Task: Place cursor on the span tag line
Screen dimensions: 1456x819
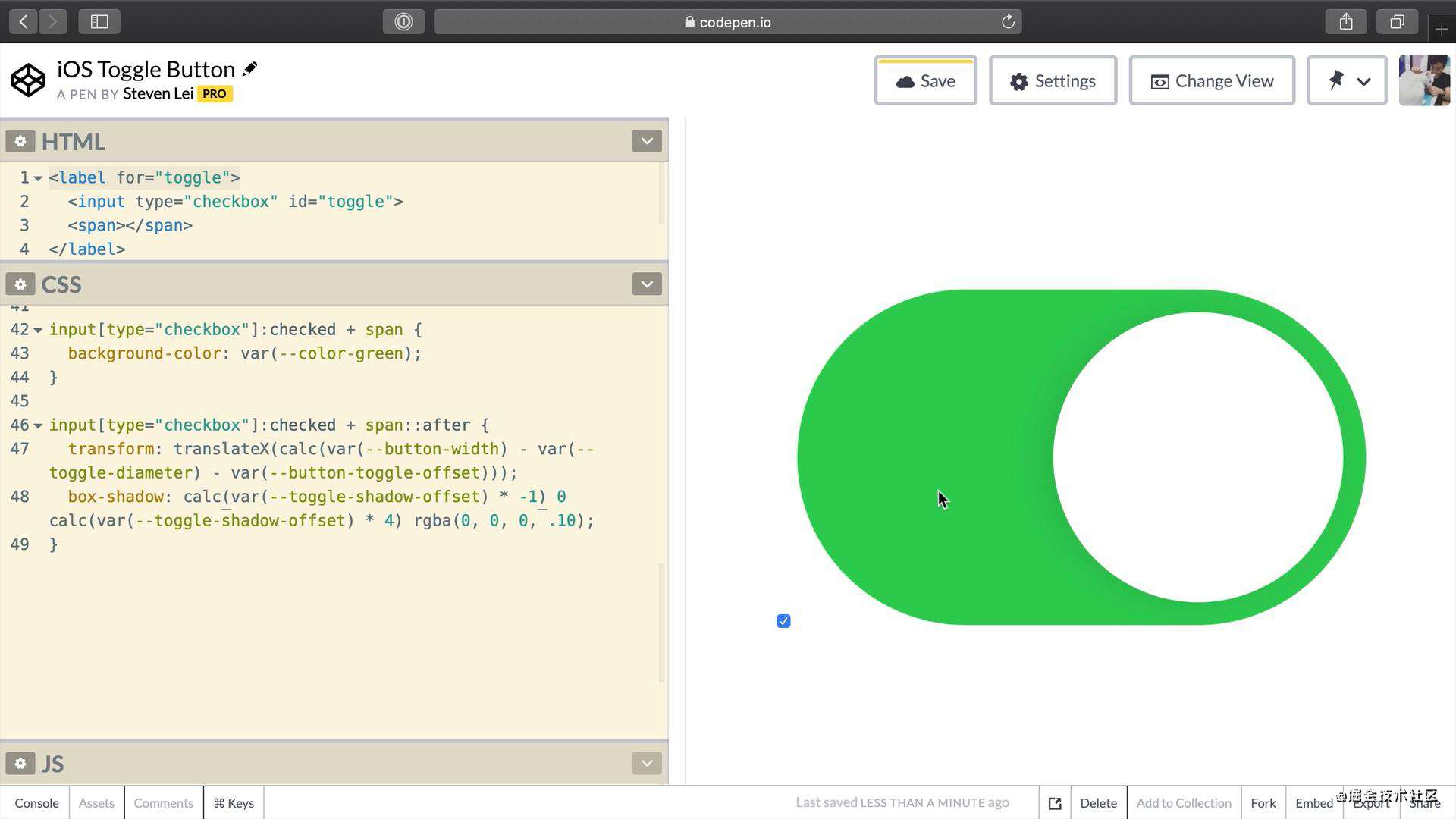Action: tap(130, 225)
